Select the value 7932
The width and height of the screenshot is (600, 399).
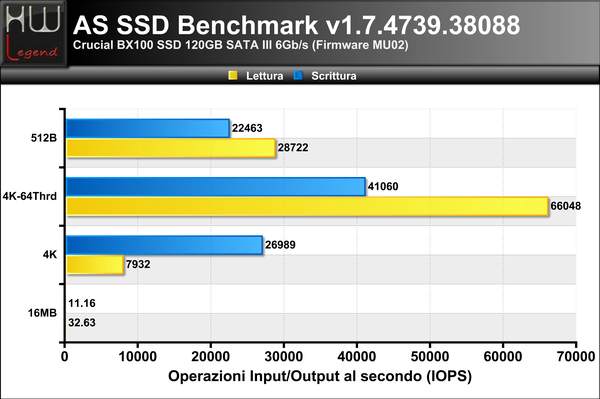(138, 264)
